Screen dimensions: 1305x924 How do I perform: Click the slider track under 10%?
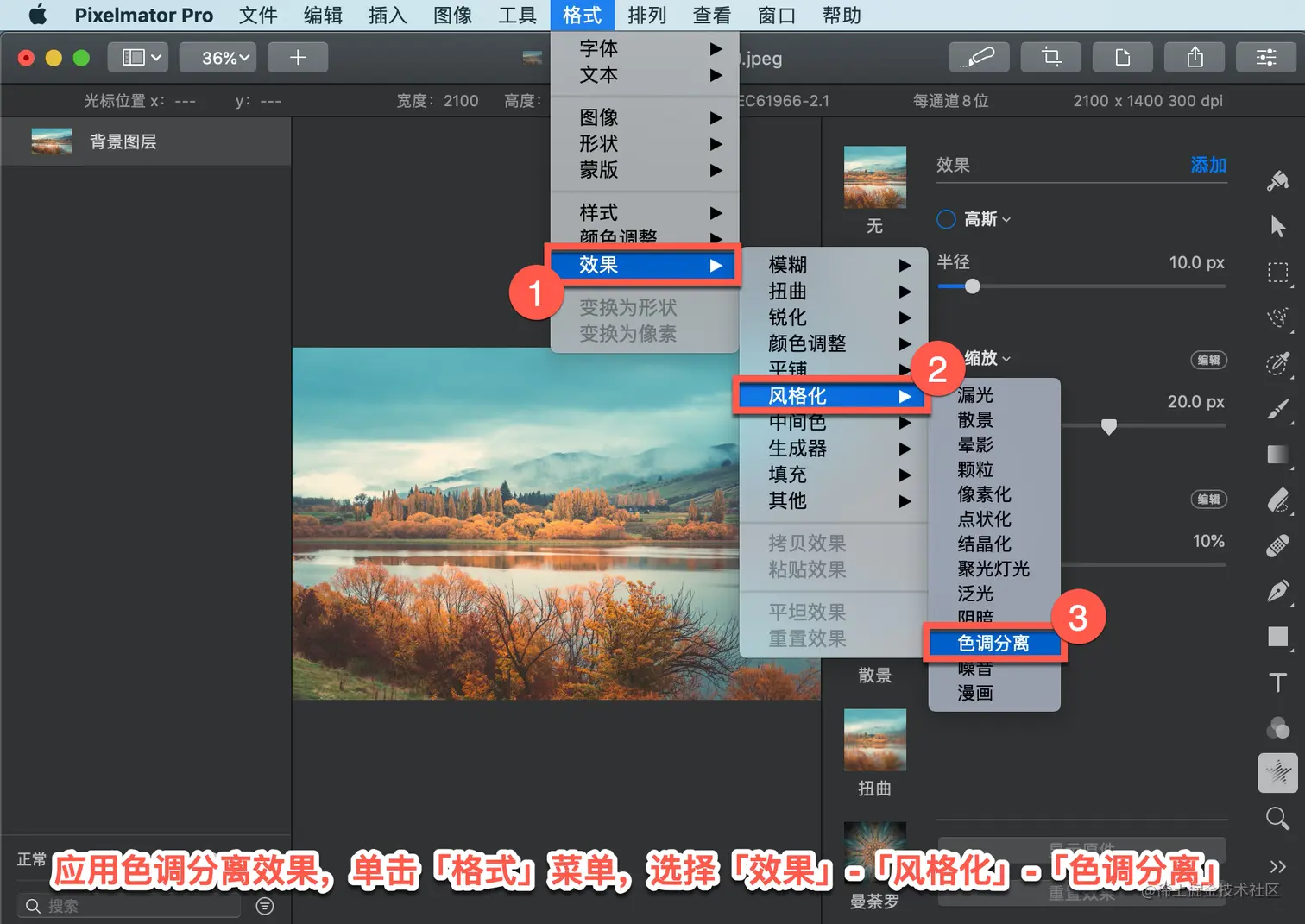point(1143,565)
